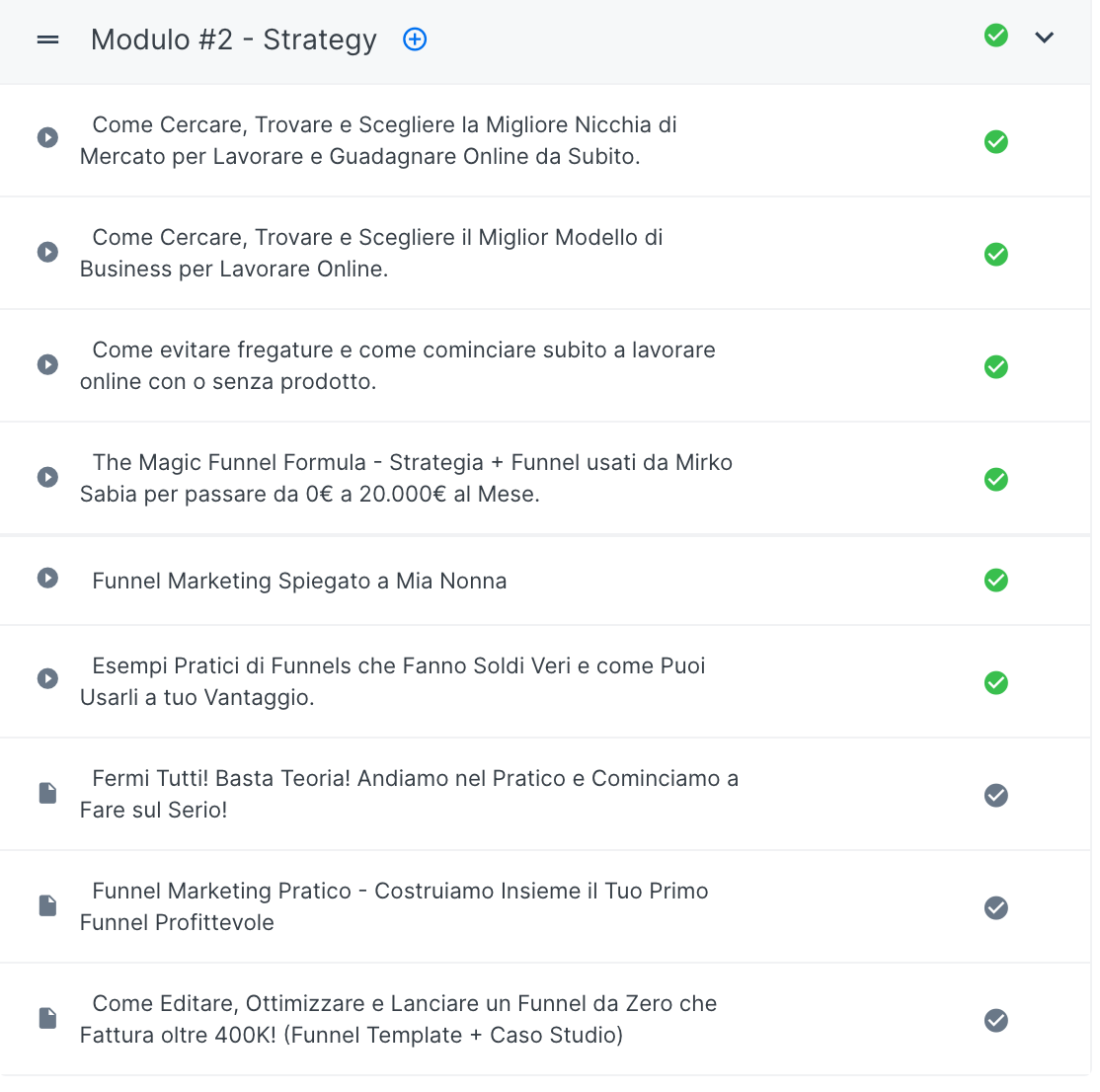Toggle gray checkmark on Funnel Marketing Pratico
This screenshot has width=1100, height=1092.
[995, 907]
